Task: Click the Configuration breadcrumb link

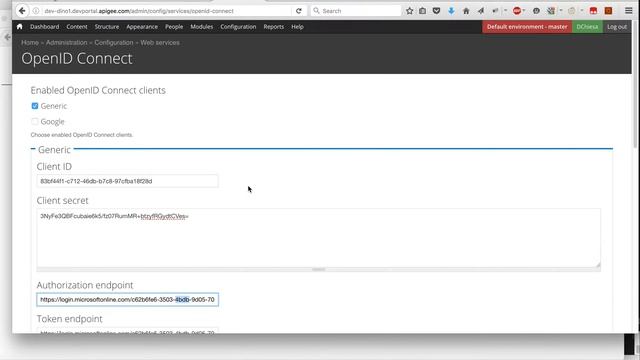Action: (x=114, y=42)
